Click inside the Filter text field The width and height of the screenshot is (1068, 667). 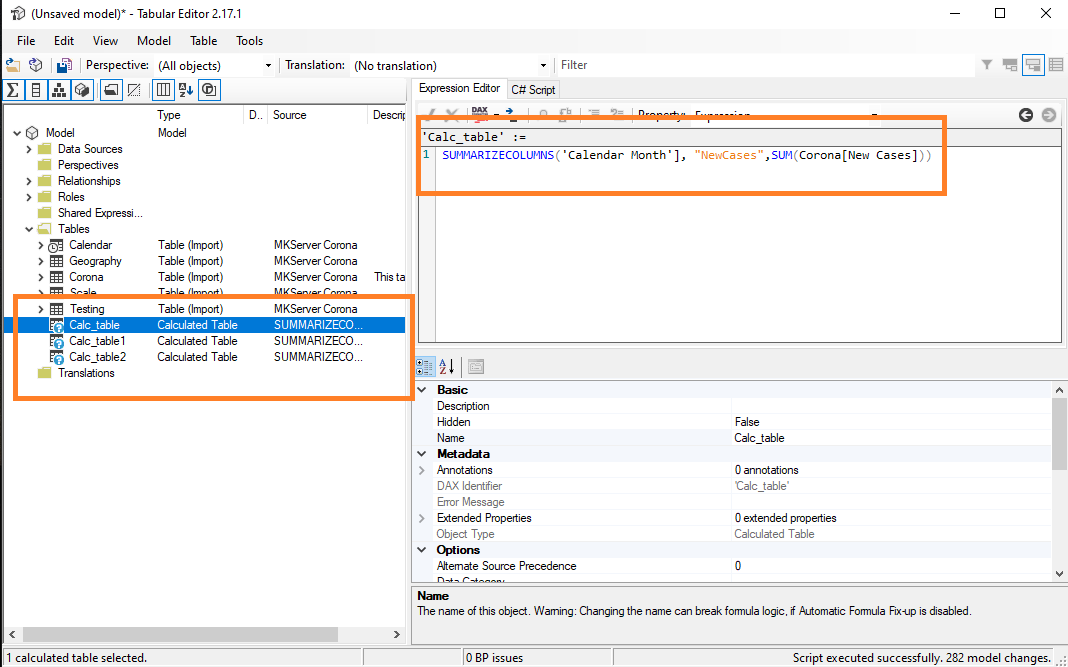(766, 65)
